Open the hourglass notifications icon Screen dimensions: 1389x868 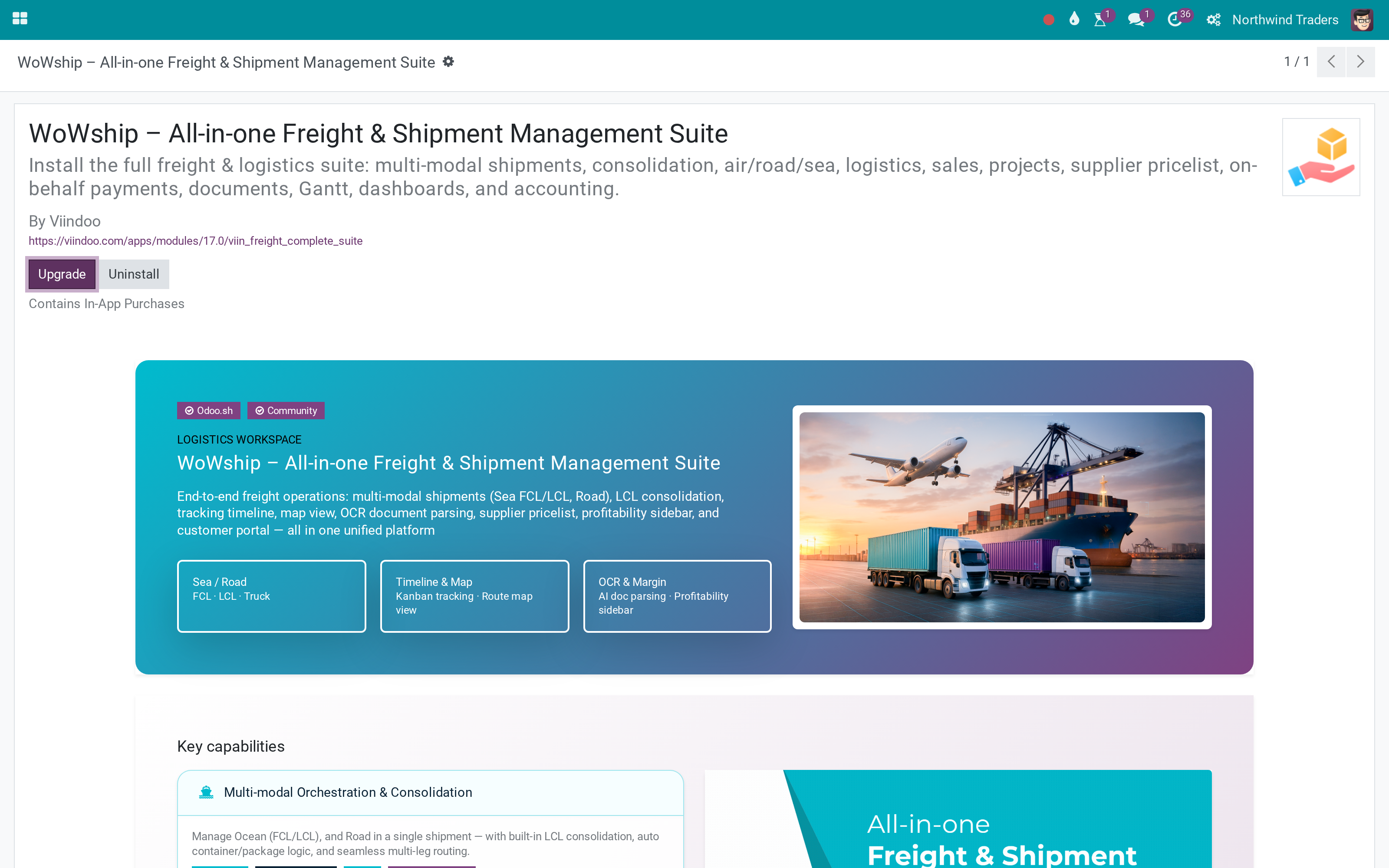[1100, 20]
